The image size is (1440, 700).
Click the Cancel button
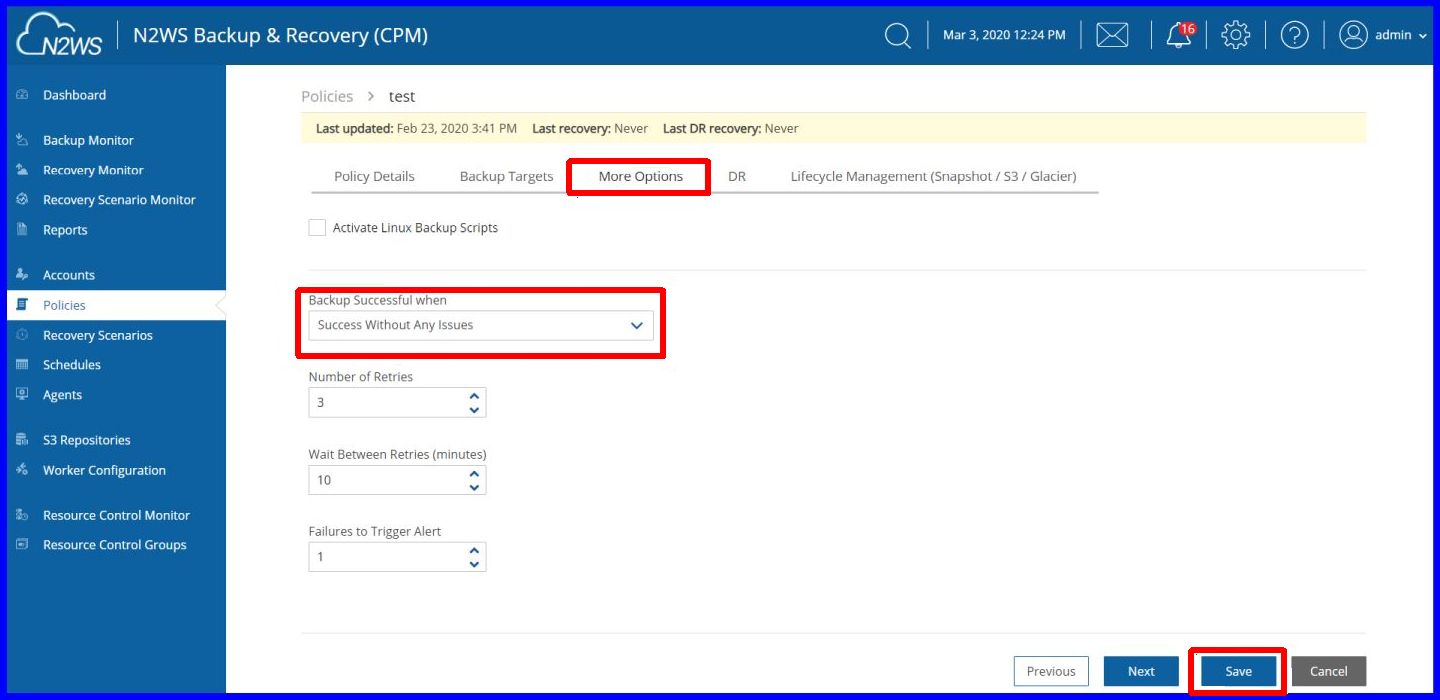1329,671
